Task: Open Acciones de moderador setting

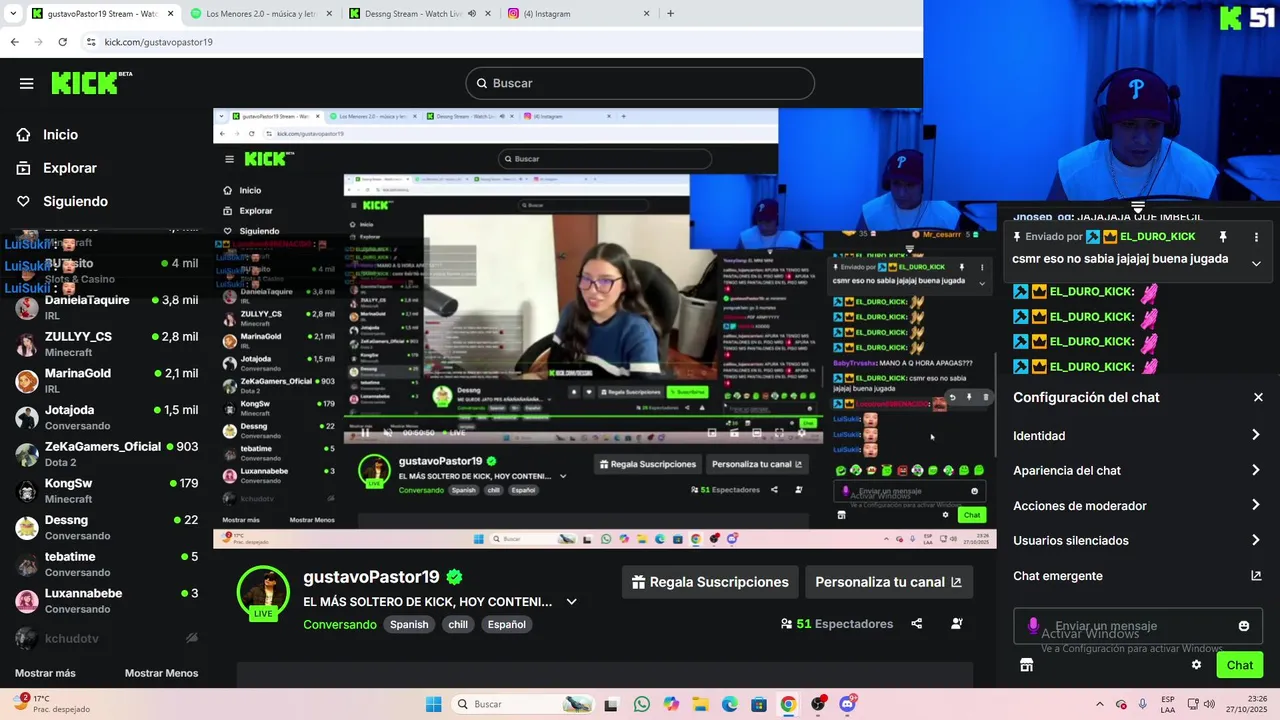Action: click(1137, 505)
